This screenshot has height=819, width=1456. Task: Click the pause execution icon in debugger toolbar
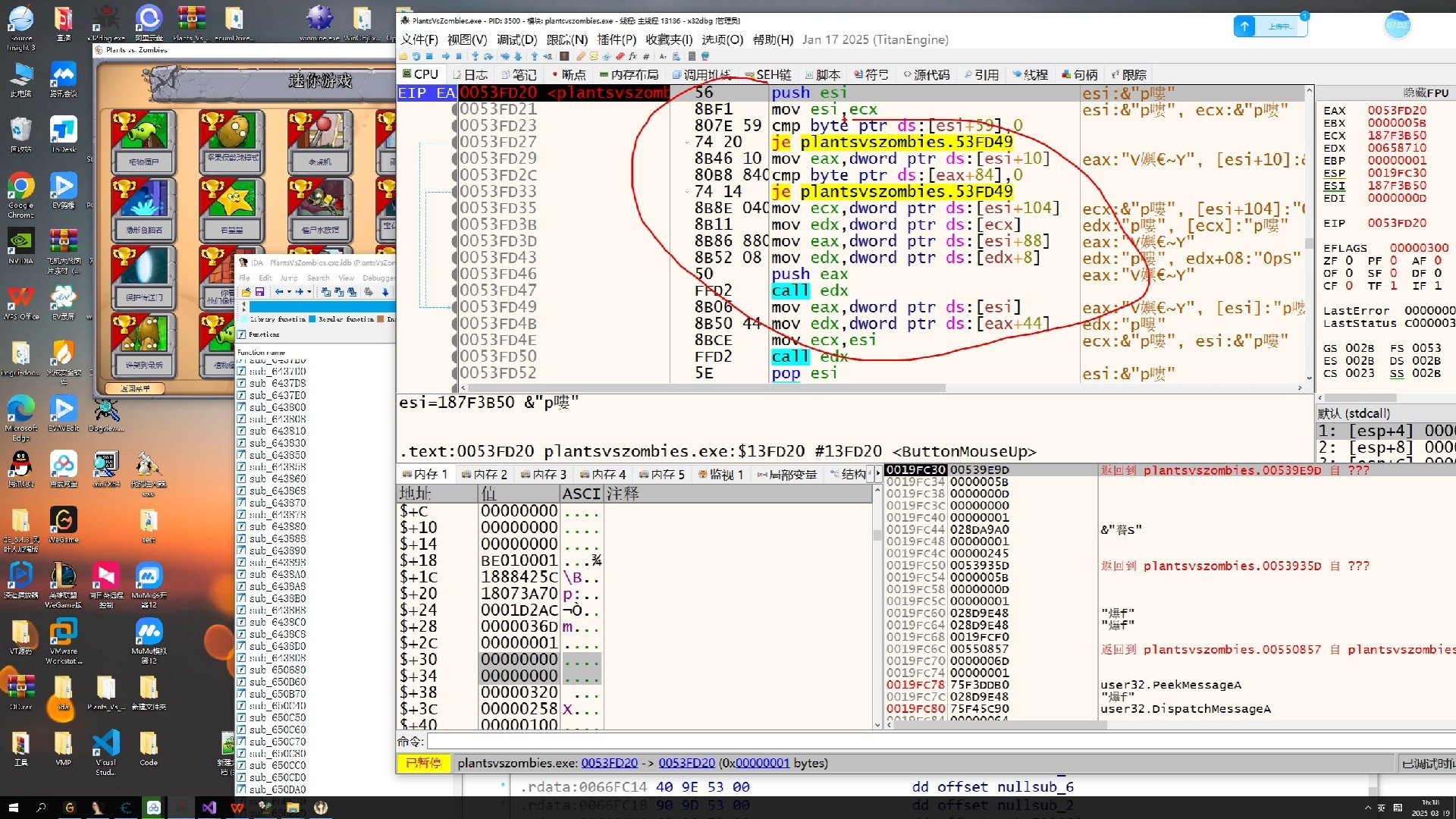click(459, 56)
